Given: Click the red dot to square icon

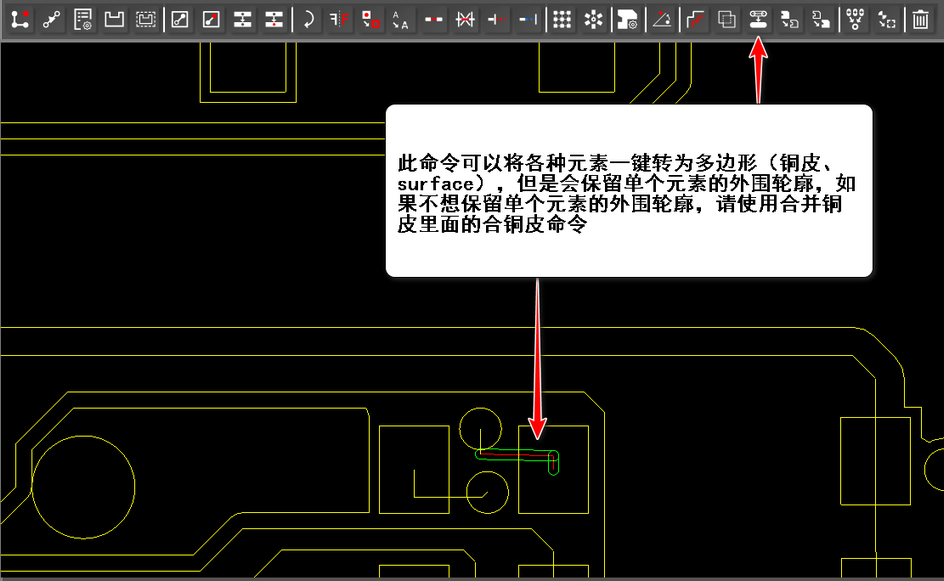Looking at the screenshot, I should (x=371, y=19).
